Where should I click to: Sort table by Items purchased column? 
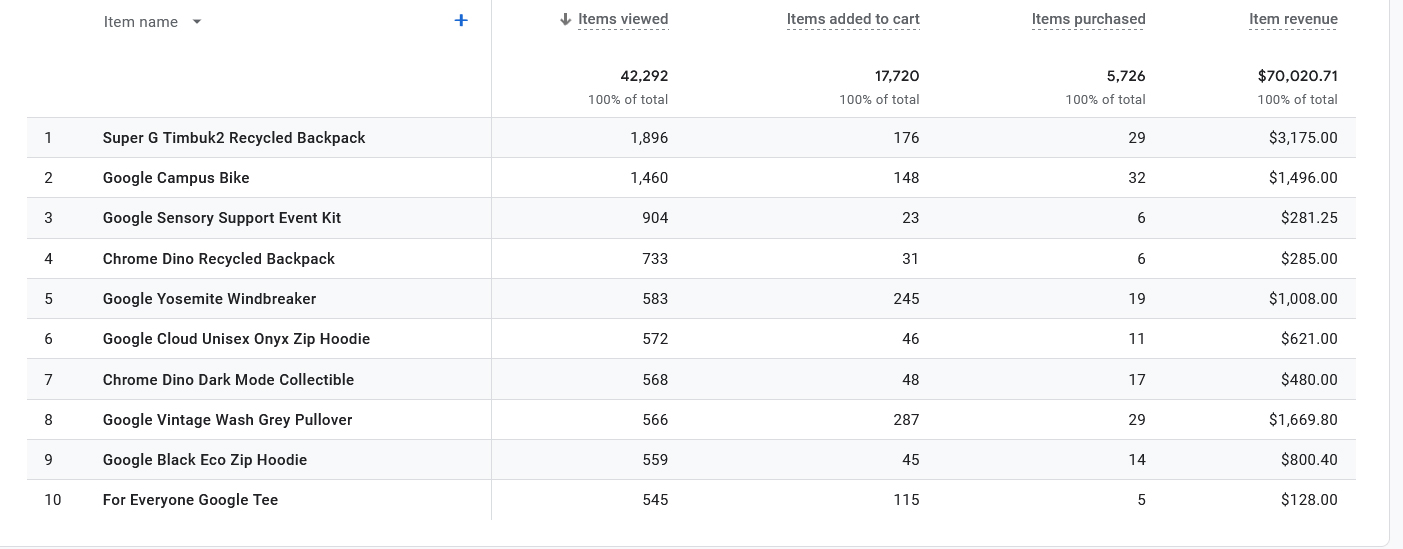coord(1088,19)
